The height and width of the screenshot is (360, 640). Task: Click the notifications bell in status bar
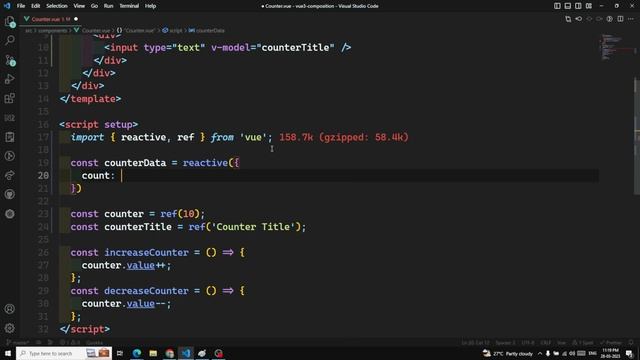pos(631,343)
